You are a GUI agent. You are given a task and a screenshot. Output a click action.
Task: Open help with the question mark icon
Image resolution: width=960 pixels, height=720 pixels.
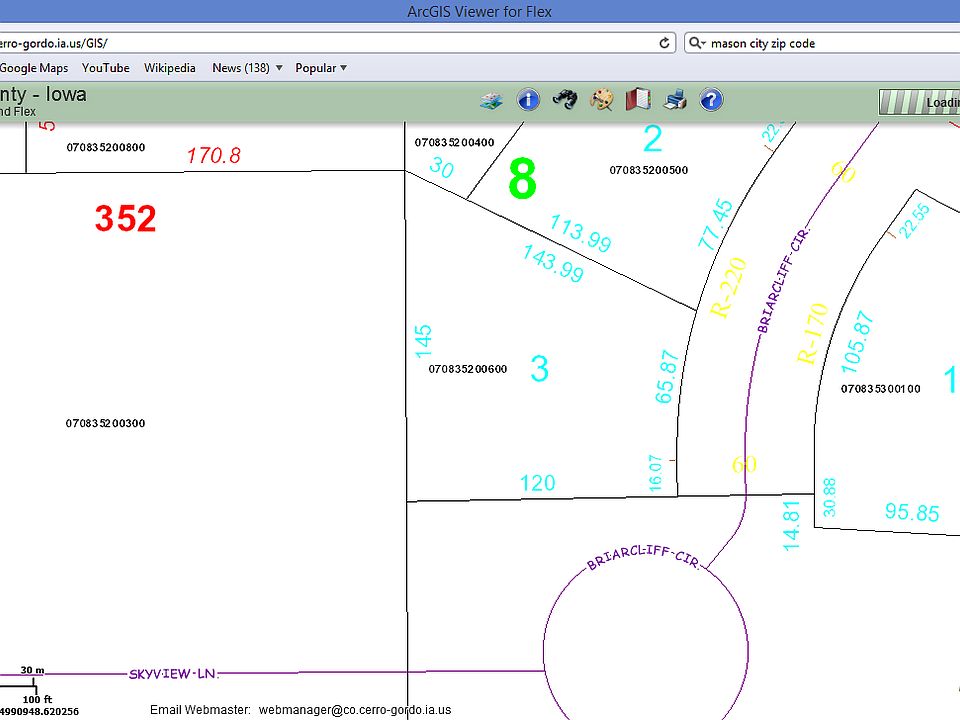(711, 99)
